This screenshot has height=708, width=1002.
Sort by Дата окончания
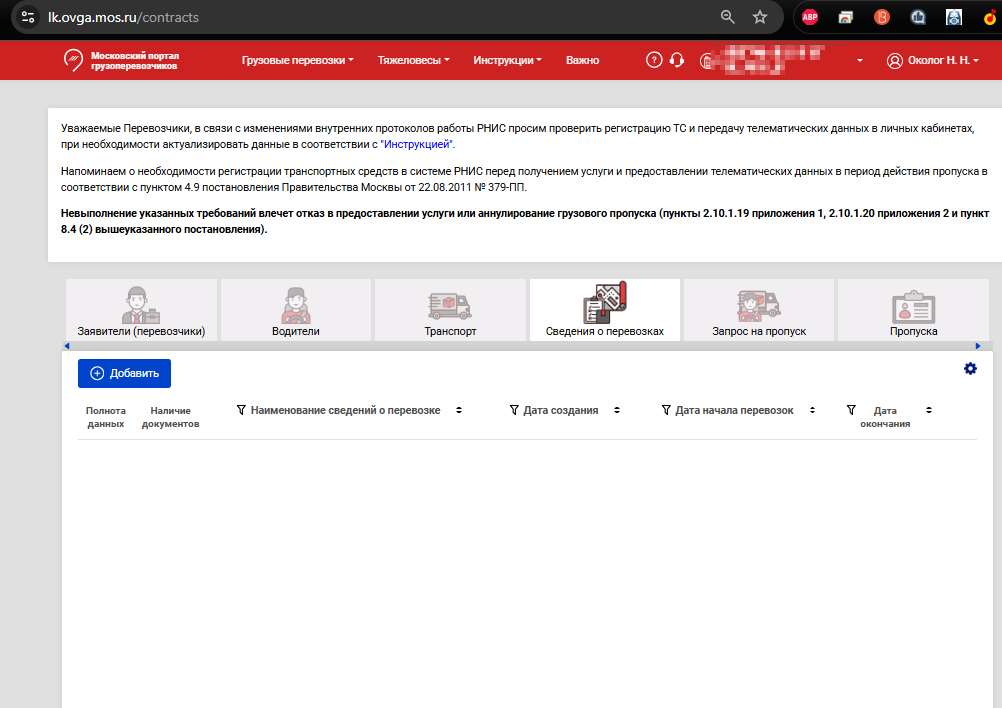(929, 410)
